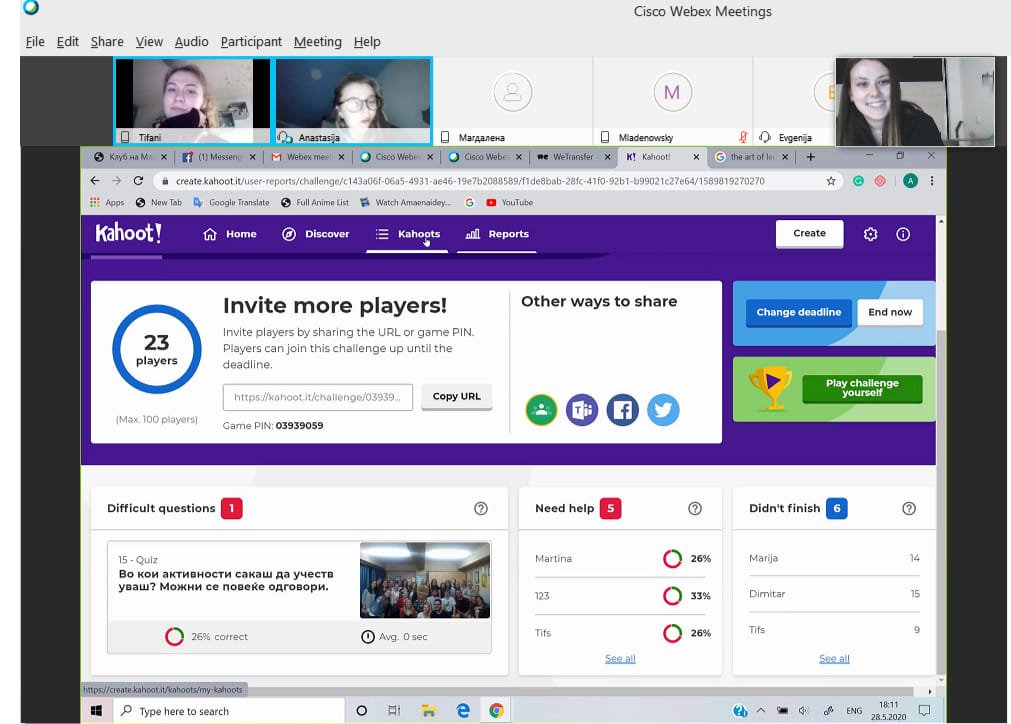Open Microsoft Edge on taskbar
Viewport: 1011px width, 724px height.
click(462, 710)
